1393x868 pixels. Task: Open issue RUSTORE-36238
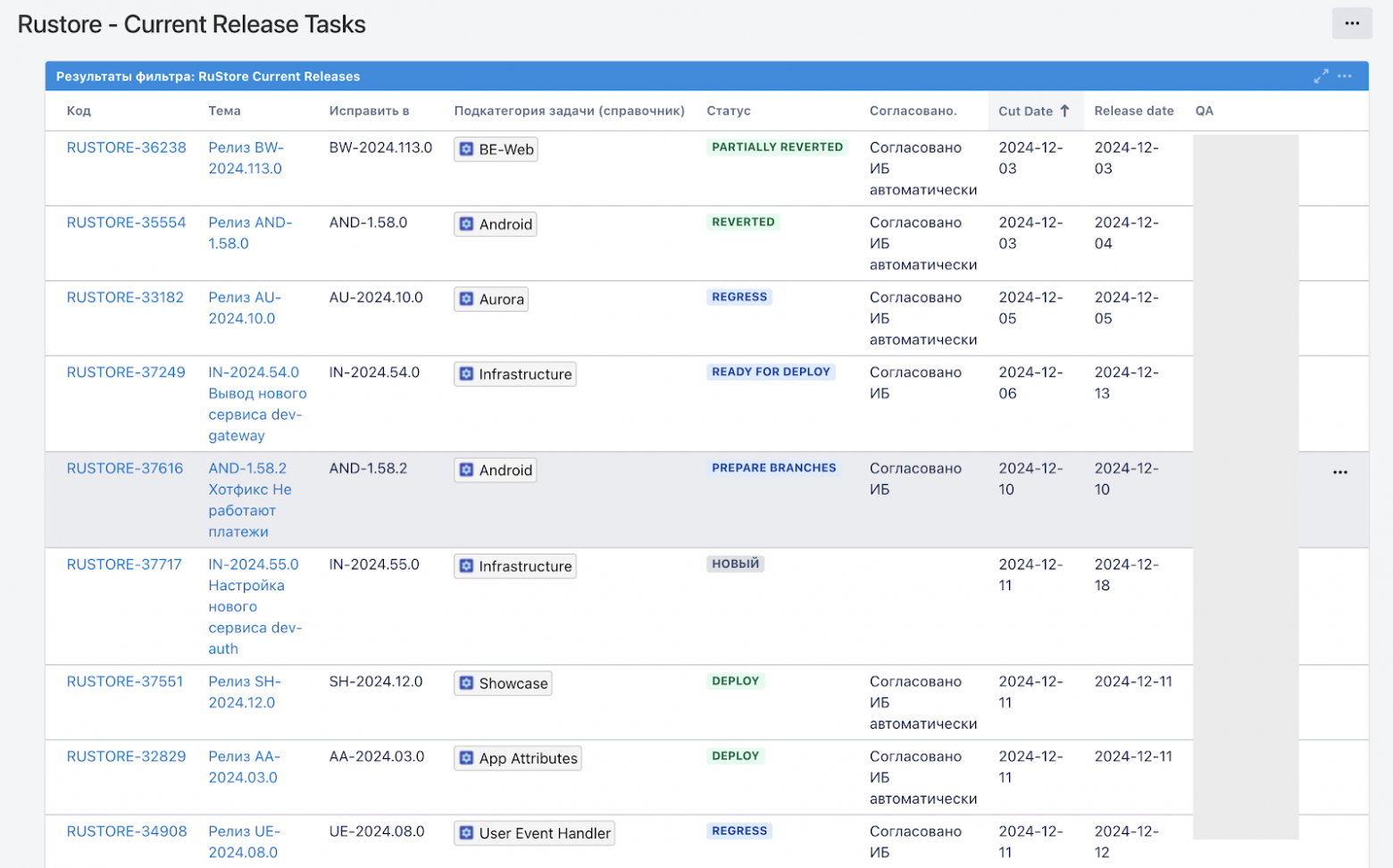[x=126, y=147]
